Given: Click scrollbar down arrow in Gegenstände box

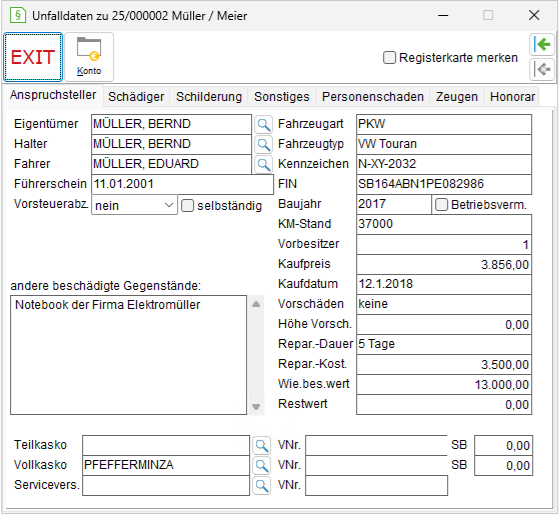Looking at the screenshot, I should point(256,407).
